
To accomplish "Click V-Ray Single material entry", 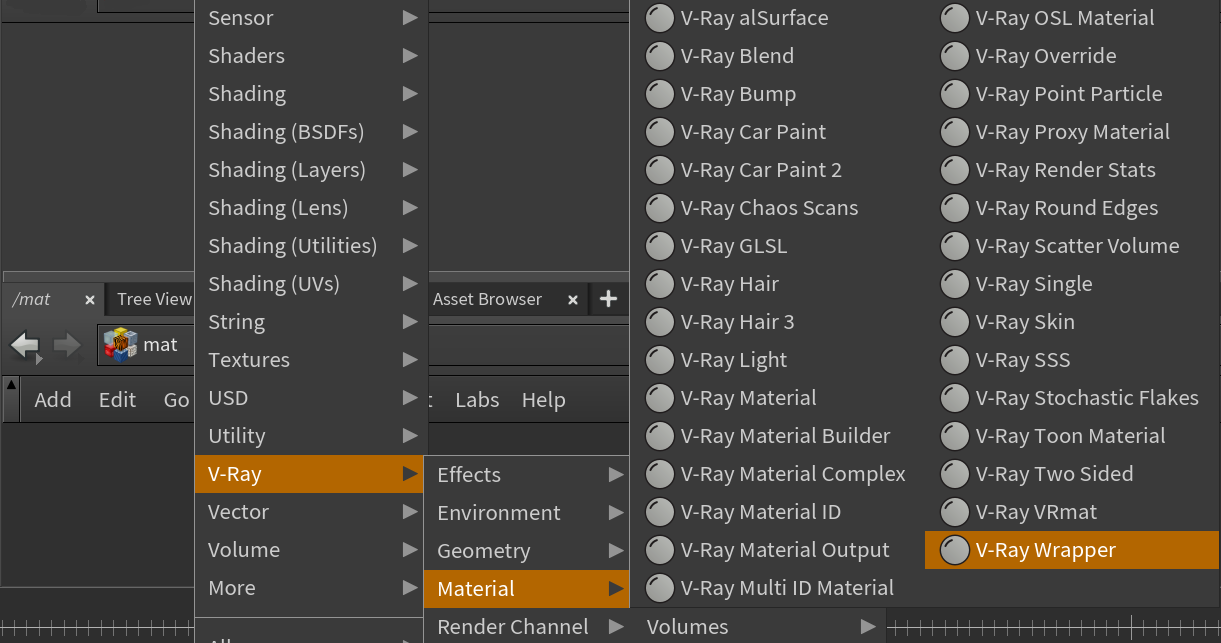I will pos(1072,284).
